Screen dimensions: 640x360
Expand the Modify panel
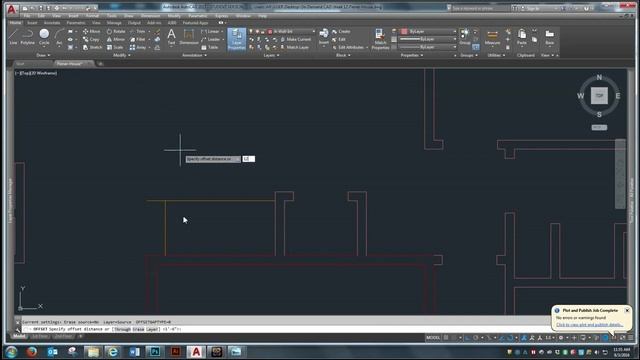[121, 55]
